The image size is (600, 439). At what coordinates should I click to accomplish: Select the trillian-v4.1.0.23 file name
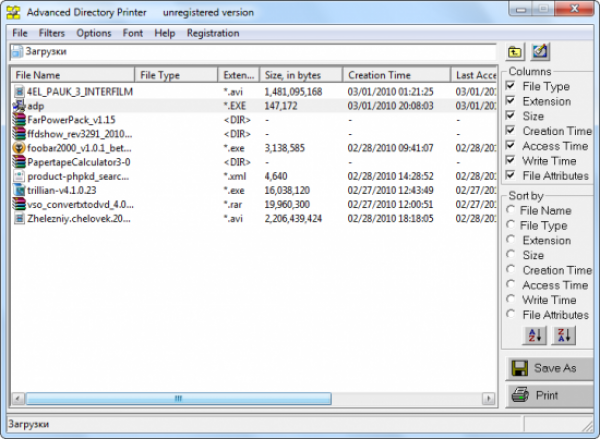click(x=62, y=190)
